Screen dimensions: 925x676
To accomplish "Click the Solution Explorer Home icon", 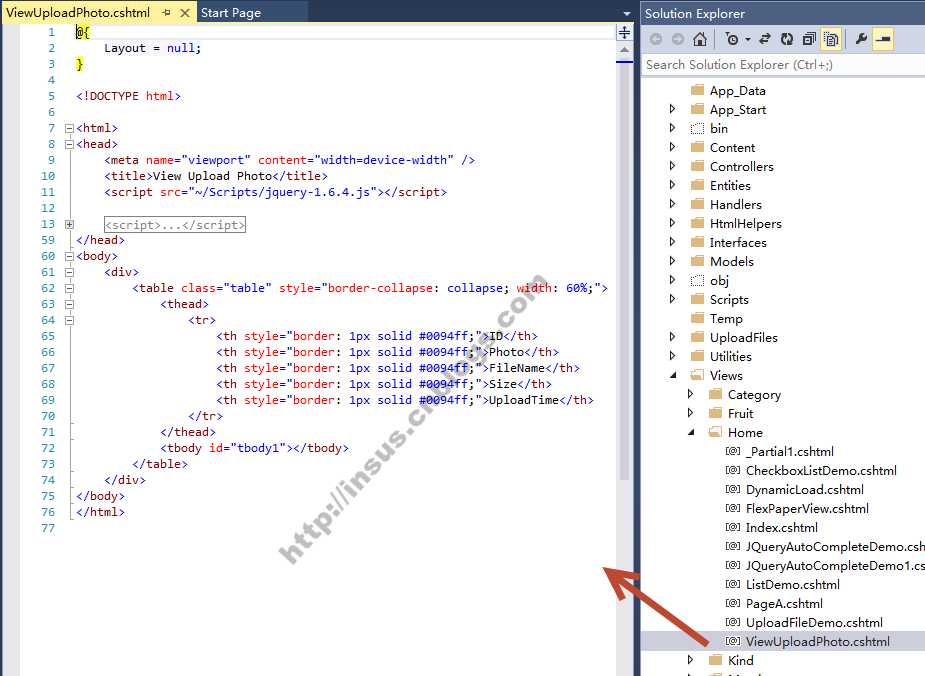I will tap(700, 40).
